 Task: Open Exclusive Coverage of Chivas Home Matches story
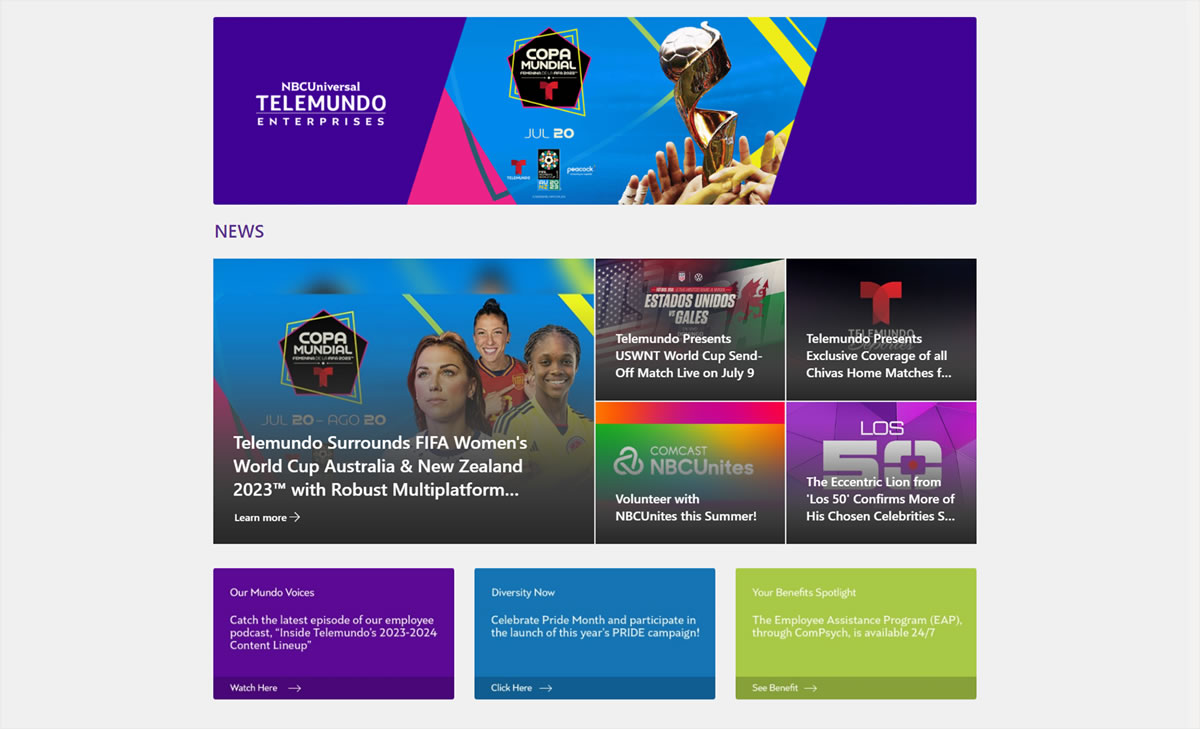(881, 329)
